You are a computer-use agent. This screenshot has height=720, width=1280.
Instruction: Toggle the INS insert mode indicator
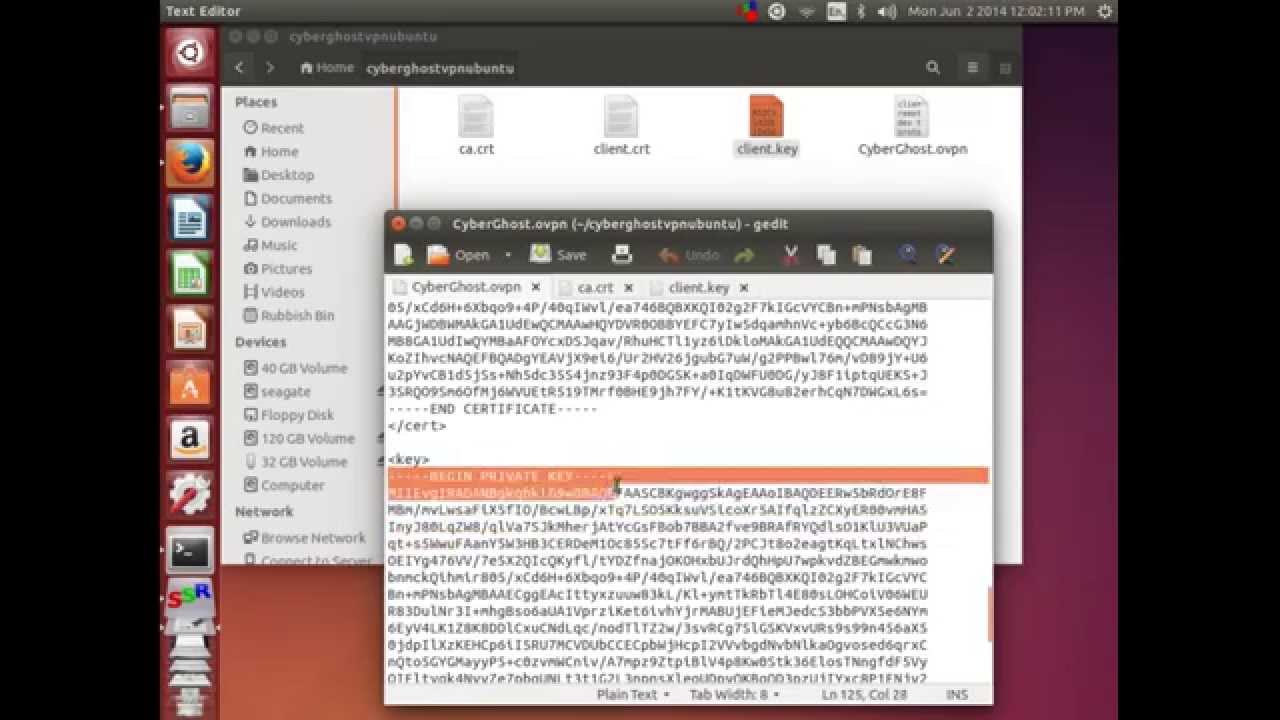(x=957, y=694)
